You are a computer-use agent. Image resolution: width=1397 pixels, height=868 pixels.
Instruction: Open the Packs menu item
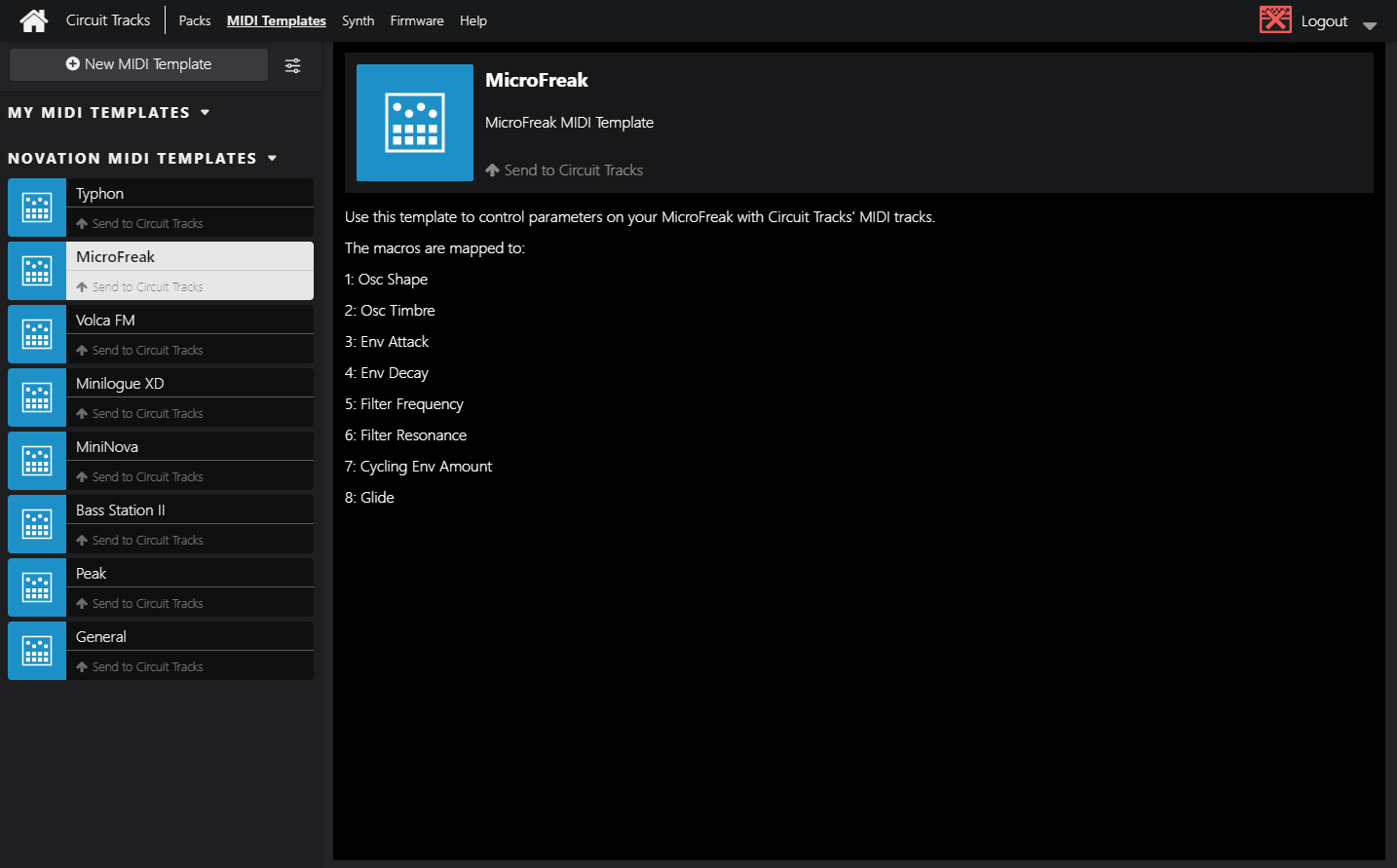point(195,20)
